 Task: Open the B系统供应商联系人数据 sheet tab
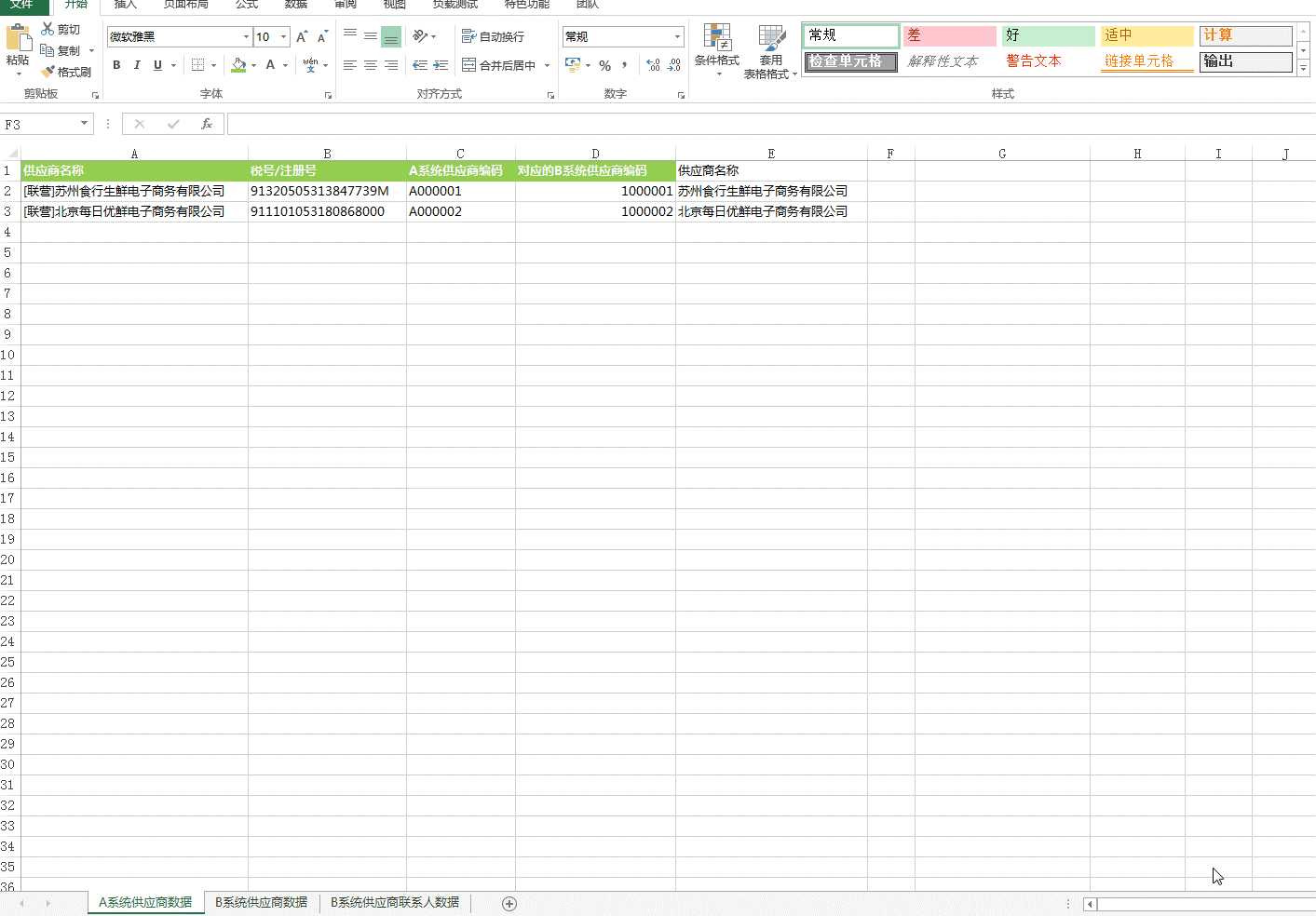click(395, 902)
